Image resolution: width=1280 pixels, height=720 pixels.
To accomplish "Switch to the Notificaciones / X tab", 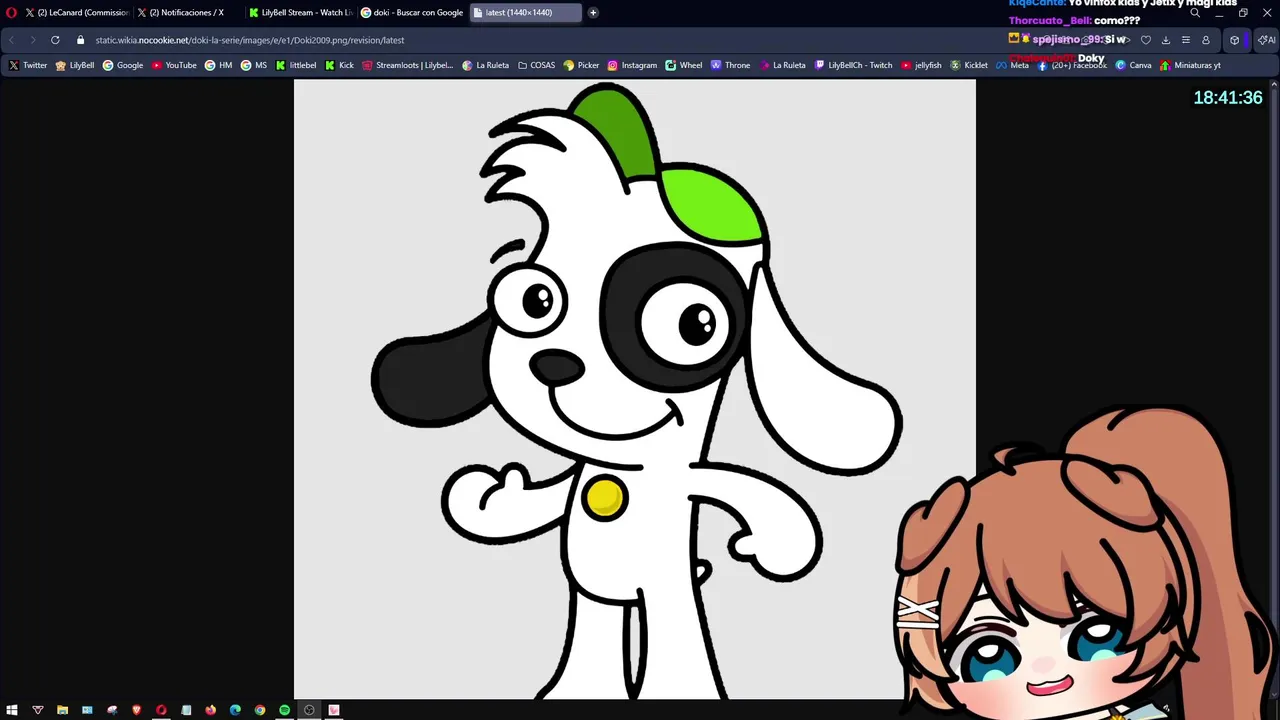I will pyautogui.click(x=187, y=13).
